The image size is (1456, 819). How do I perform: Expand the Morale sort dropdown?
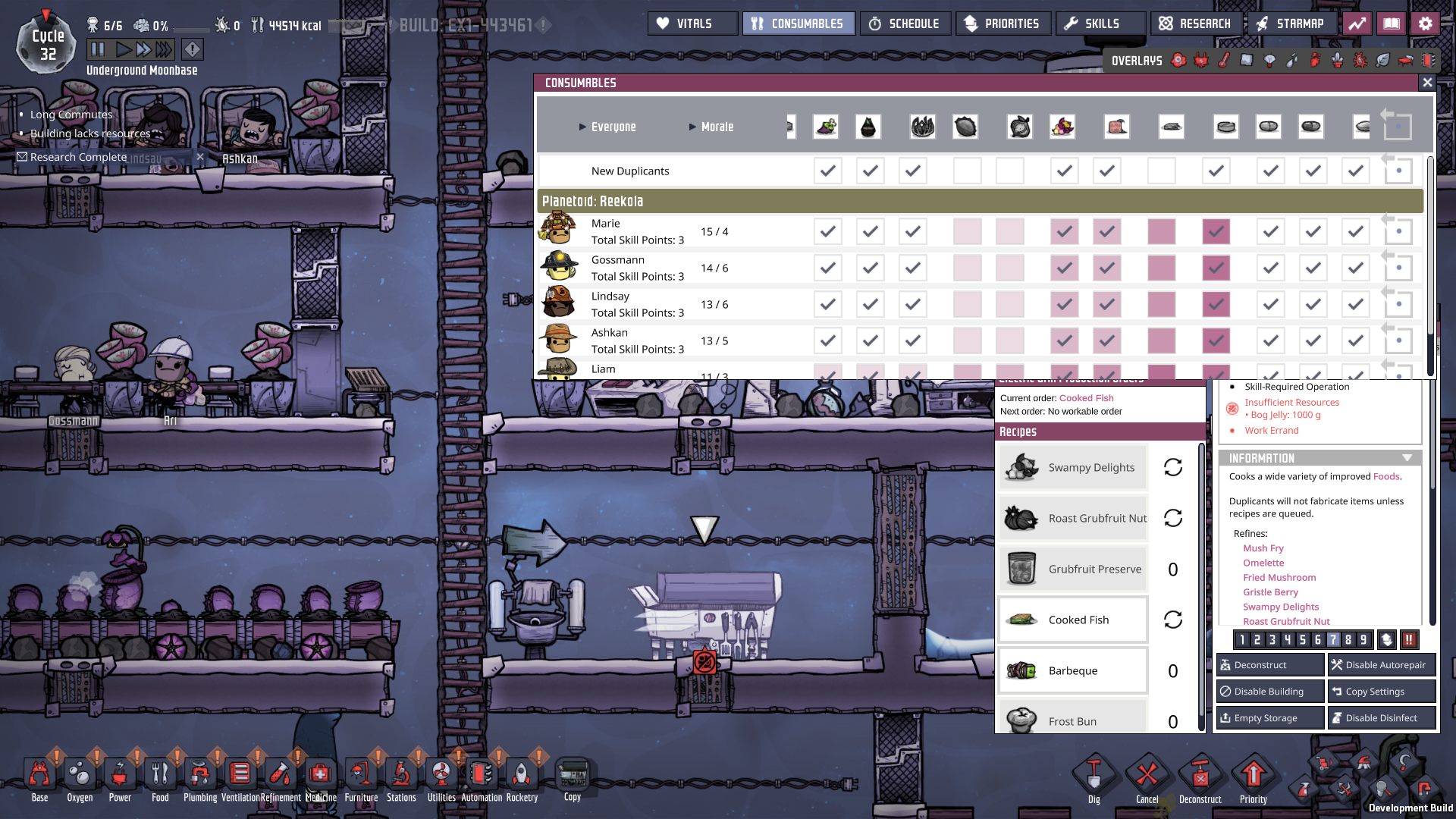pyautogui.click(x=711, y=127)
